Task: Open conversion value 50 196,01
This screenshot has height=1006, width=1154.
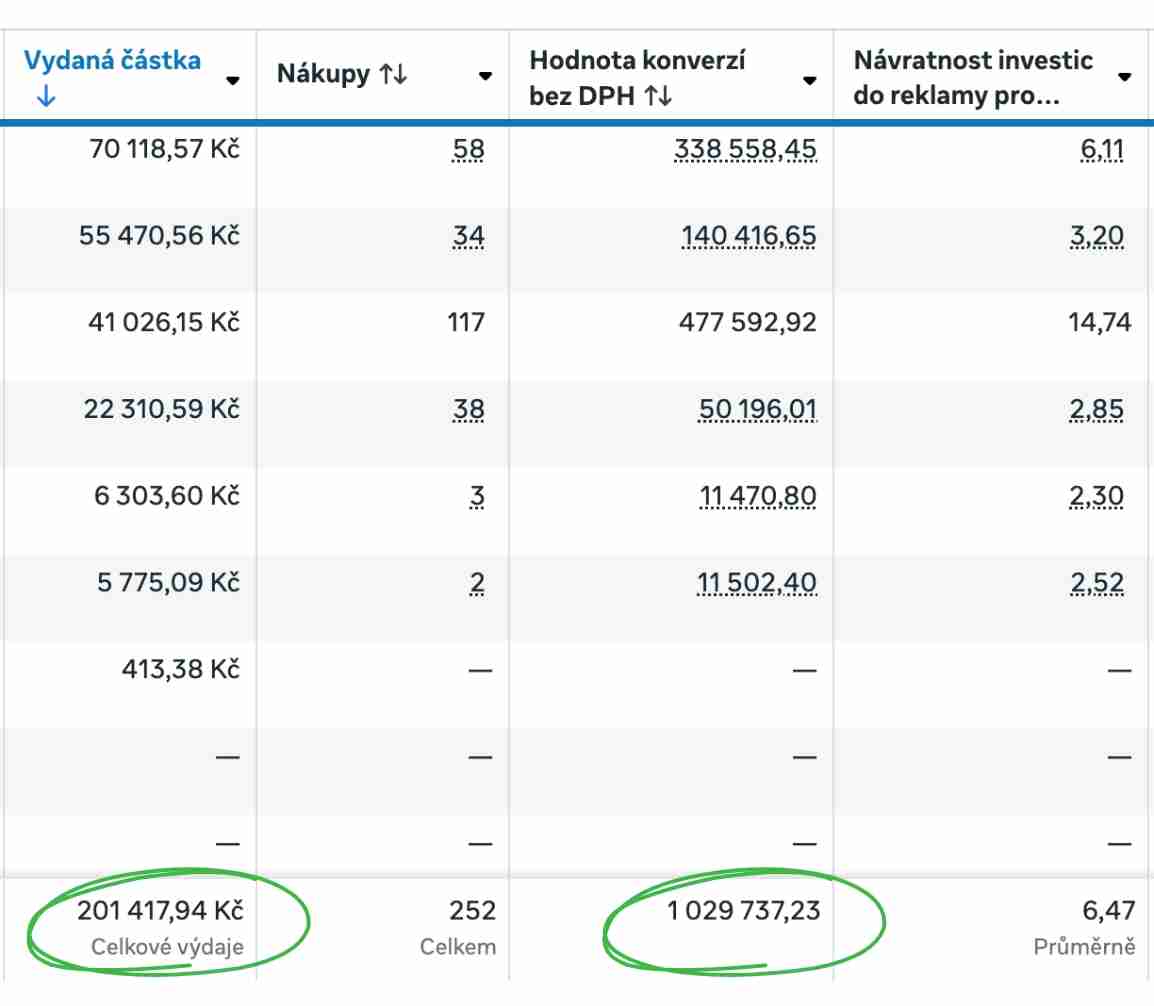Action: 757,408
